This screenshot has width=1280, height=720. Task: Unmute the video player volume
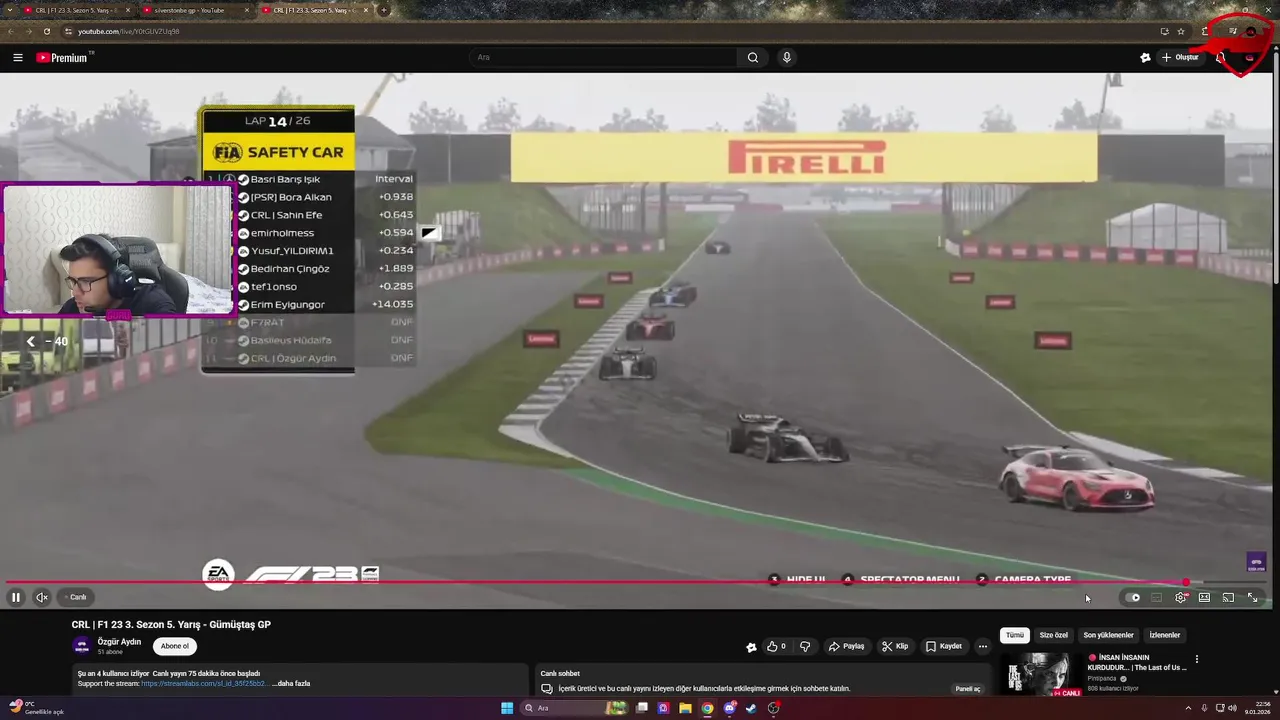[x=42, y=597]
